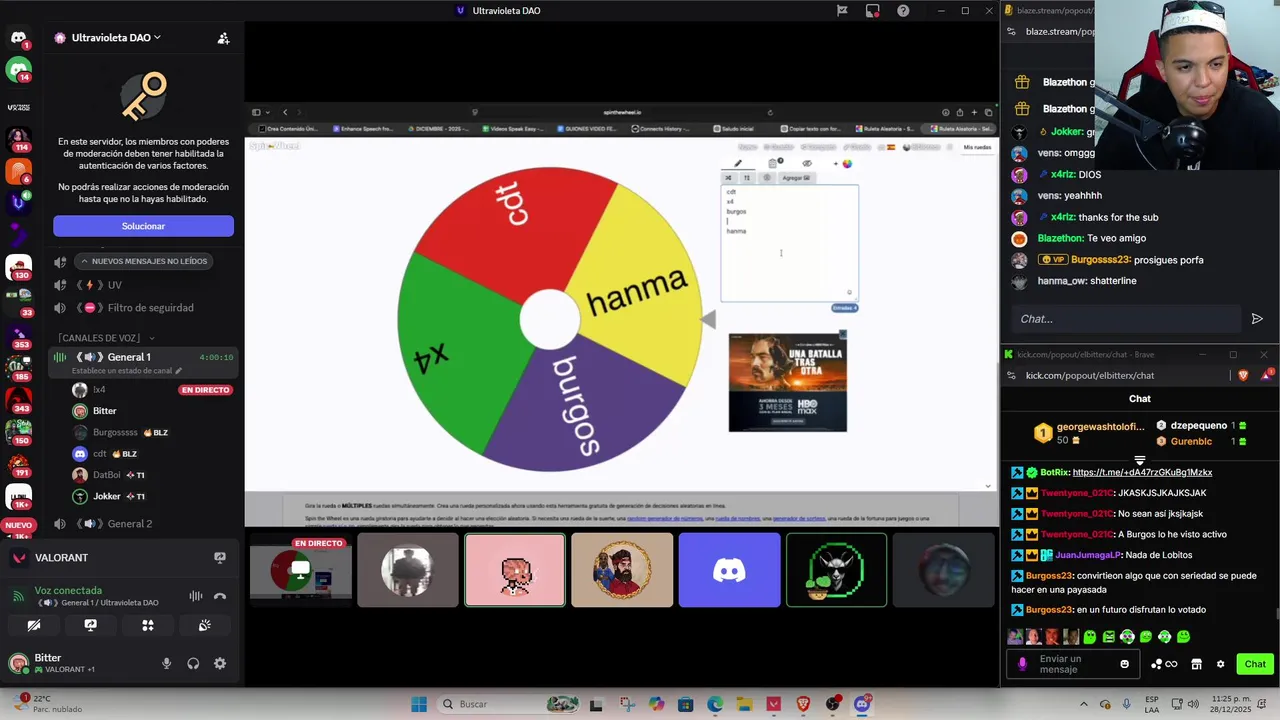This screenshot has height=720, width=1280.
Task: Open voice noise suppression waveform icon
Action: point(196,596)
